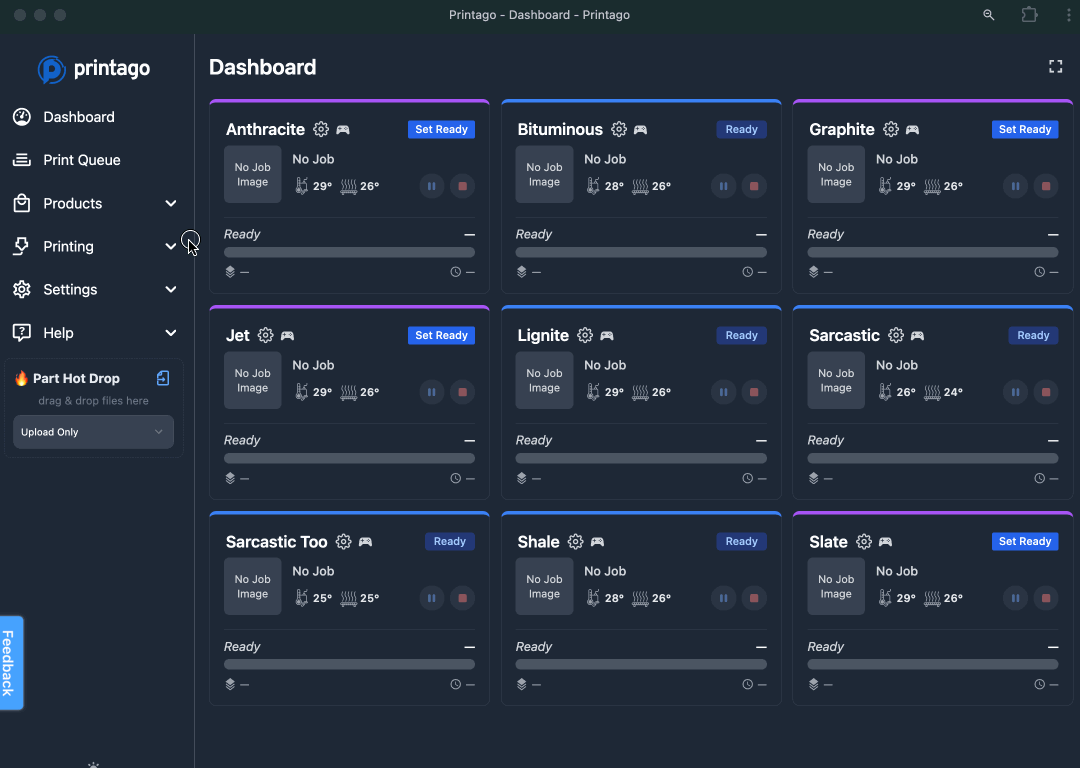Image resolution: width=1080 pixels, height=768 pixels.
Task: Select Dashboard in the sidebar
Action: (x=78, y=117)
